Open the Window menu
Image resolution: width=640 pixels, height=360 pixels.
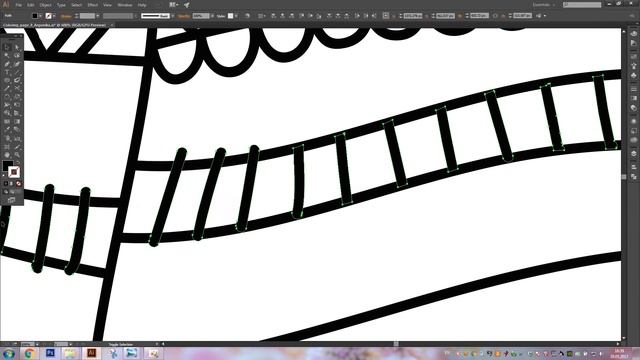coord(125,5)
